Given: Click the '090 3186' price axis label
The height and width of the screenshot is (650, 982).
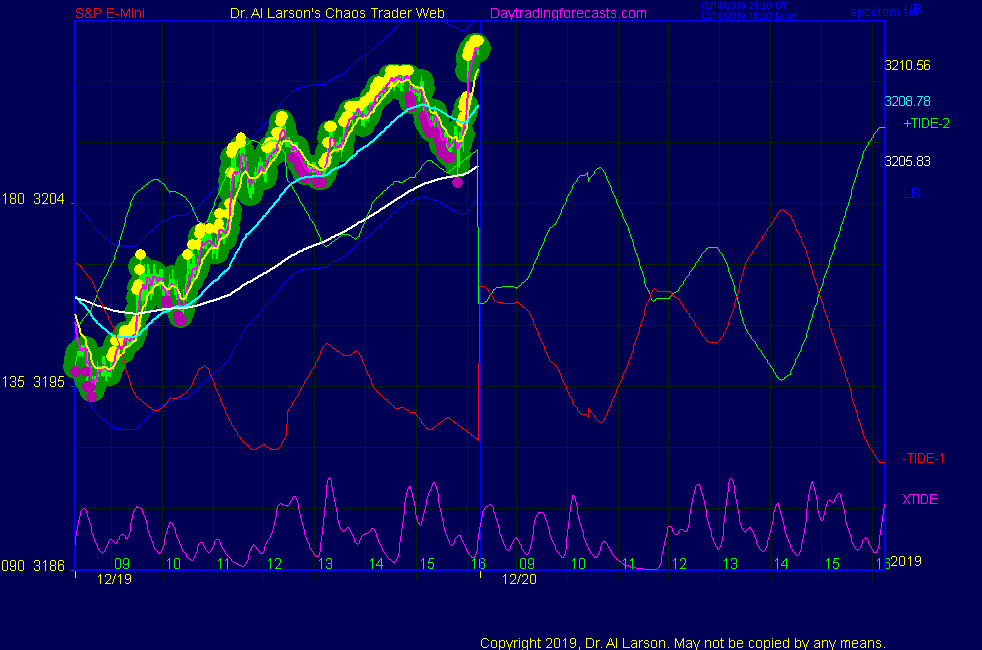Looking at the screenshot, I should pos(33,566).
